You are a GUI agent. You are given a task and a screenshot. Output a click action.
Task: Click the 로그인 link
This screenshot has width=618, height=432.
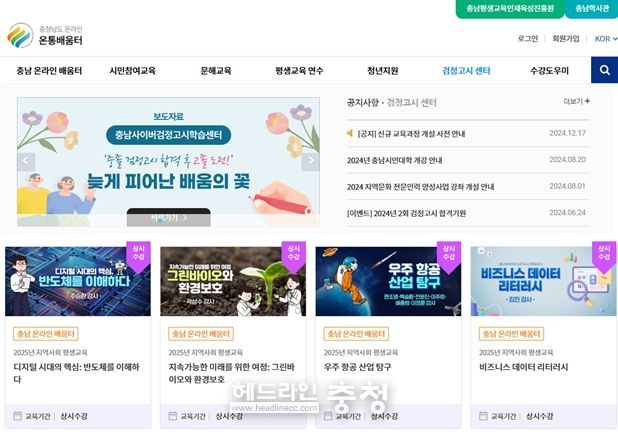[528, 39]
